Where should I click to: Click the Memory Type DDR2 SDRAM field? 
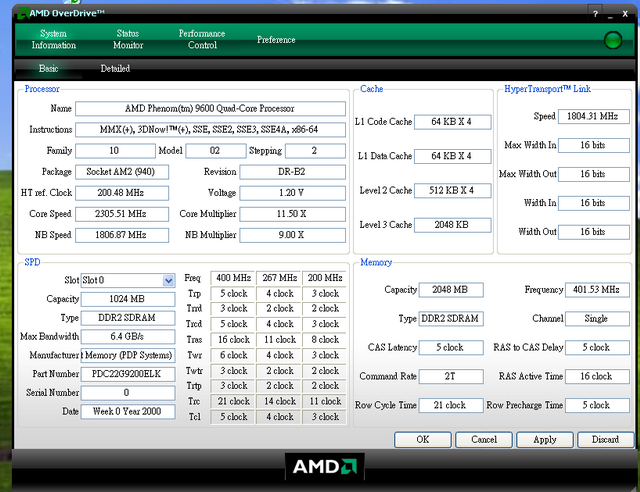pos(451,319)
